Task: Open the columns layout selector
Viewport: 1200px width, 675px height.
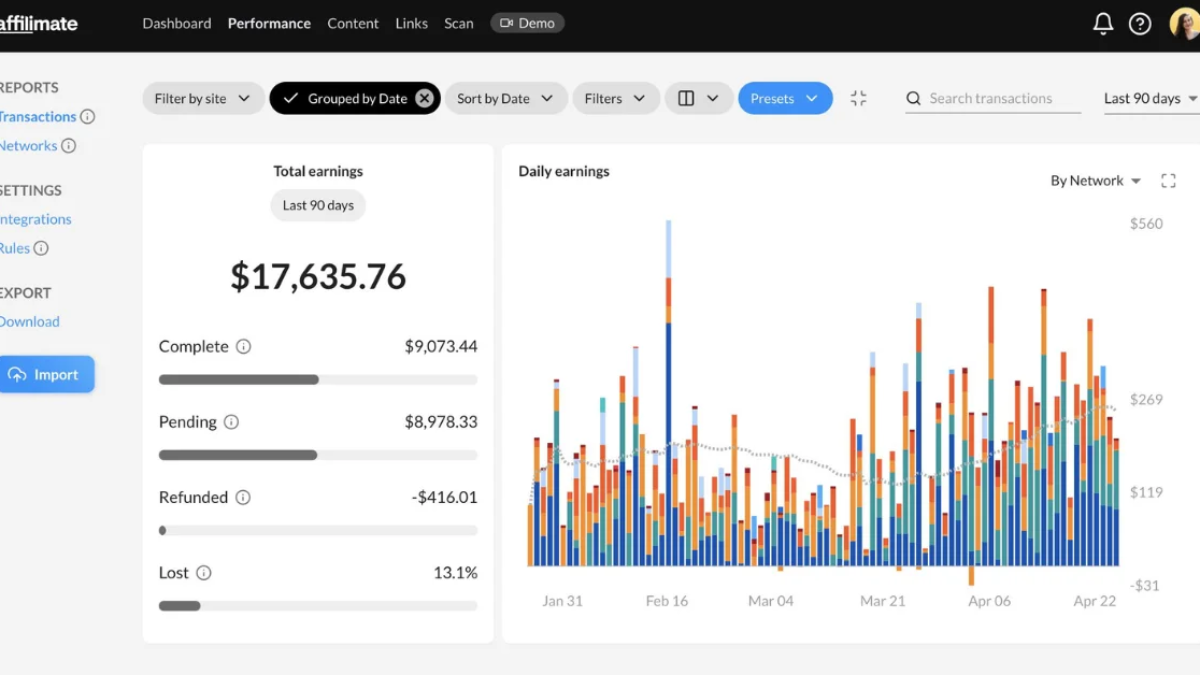Action: pos(699,98)
